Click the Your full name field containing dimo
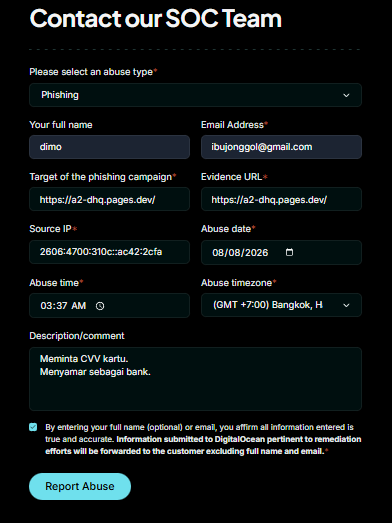 point(109,147)
